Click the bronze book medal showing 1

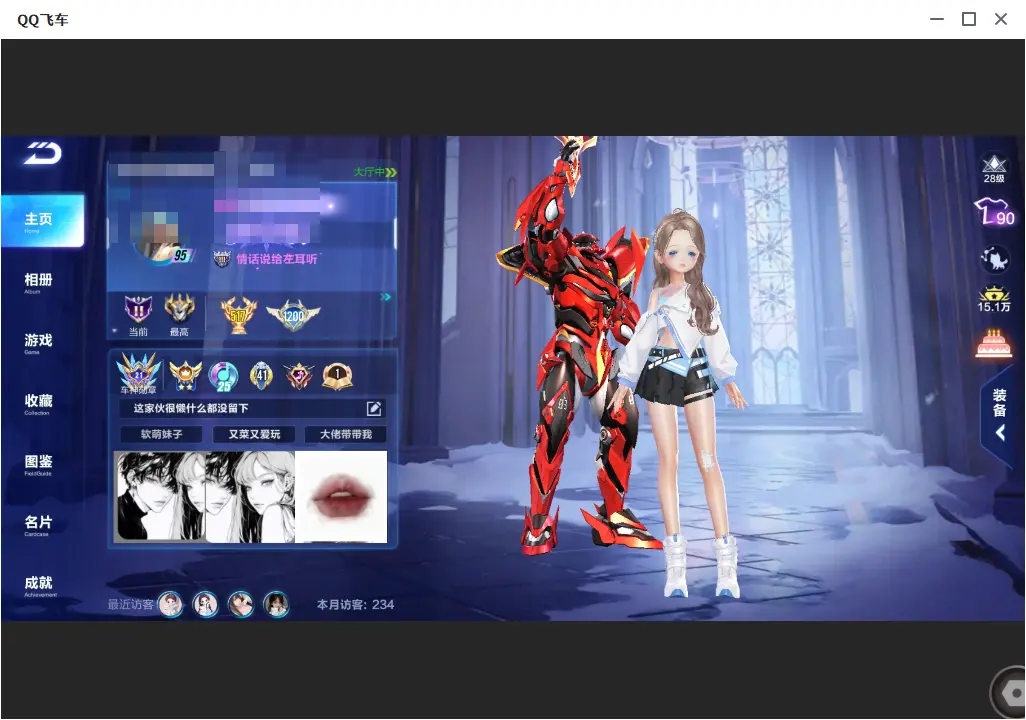pyautogui.click(x=338, y=376)
